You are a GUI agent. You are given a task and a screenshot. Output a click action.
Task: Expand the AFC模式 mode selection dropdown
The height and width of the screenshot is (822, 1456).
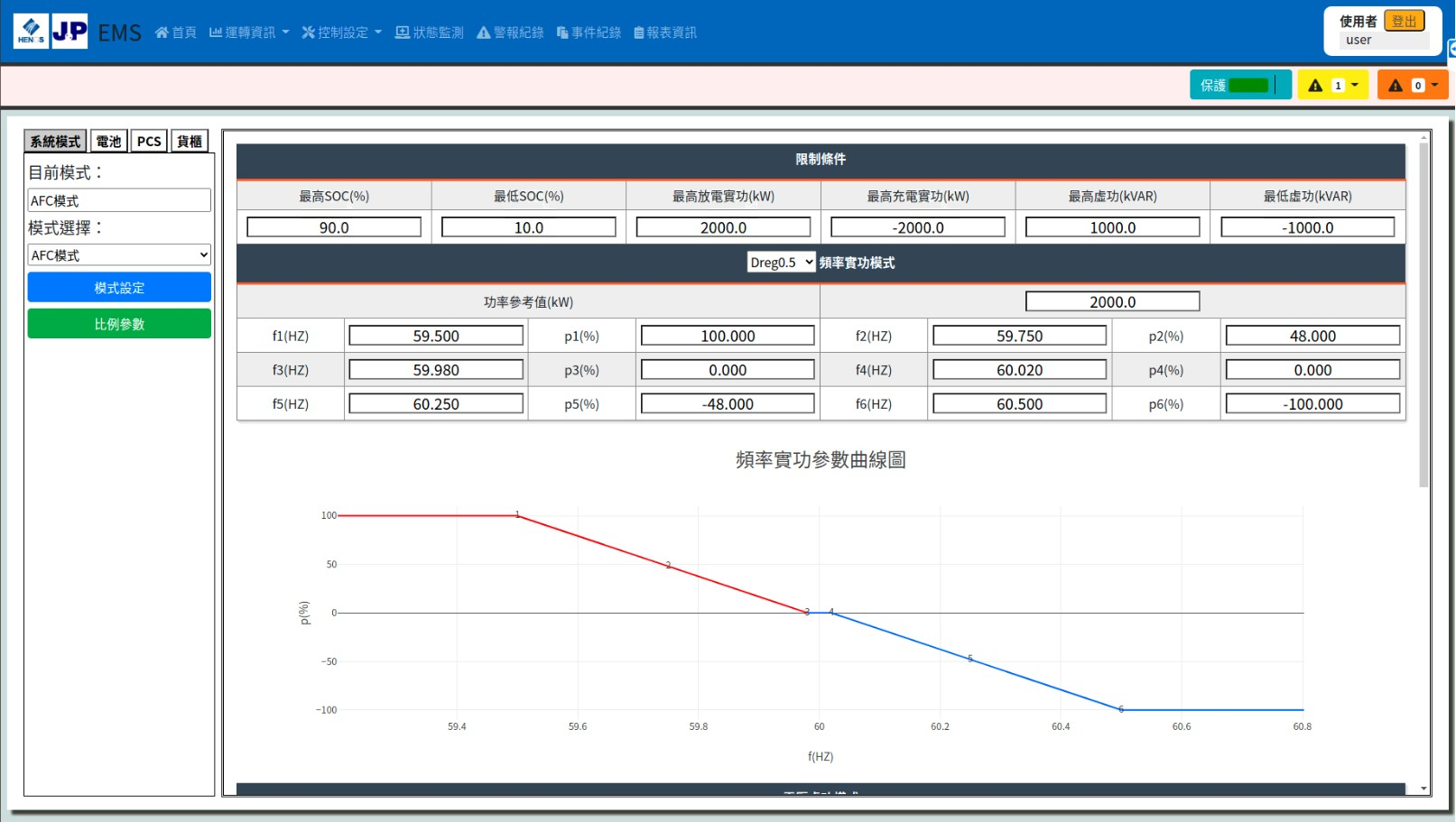coord(118,254)
